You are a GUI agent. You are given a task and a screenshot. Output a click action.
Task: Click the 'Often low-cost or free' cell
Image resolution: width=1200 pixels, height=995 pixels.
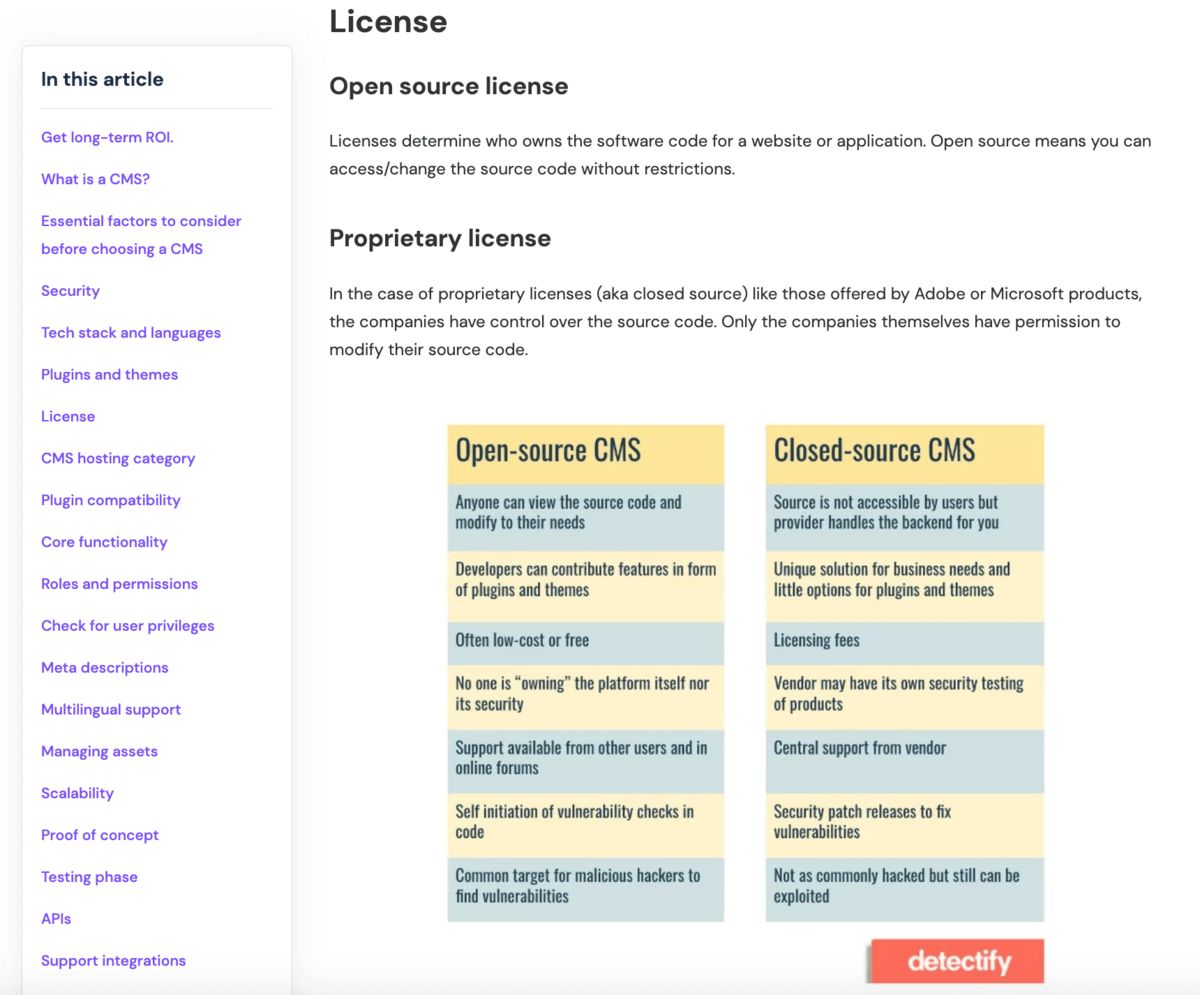(586, 642)
